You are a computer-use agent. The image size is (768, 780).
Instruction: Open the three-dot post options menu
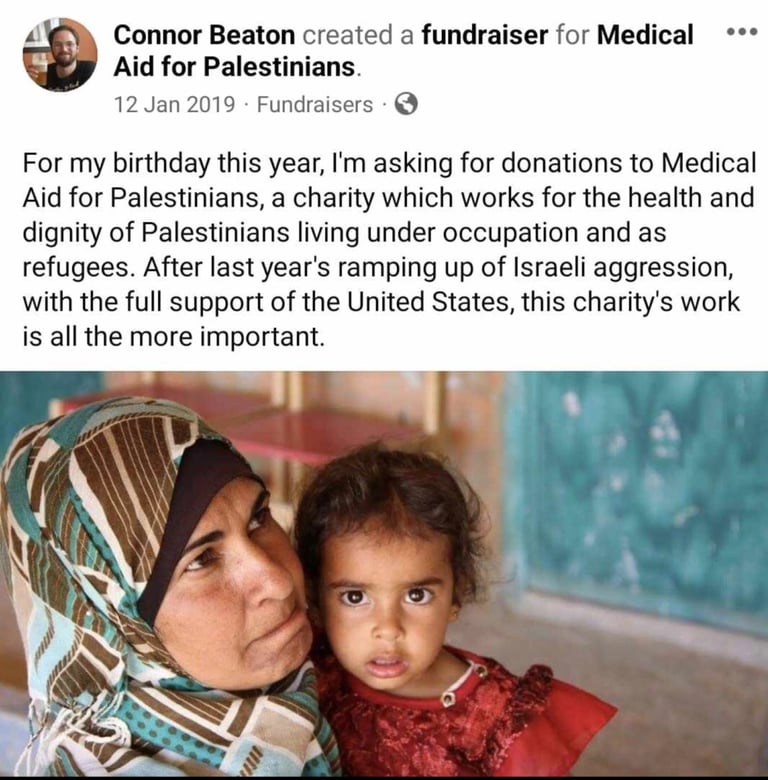741,32
